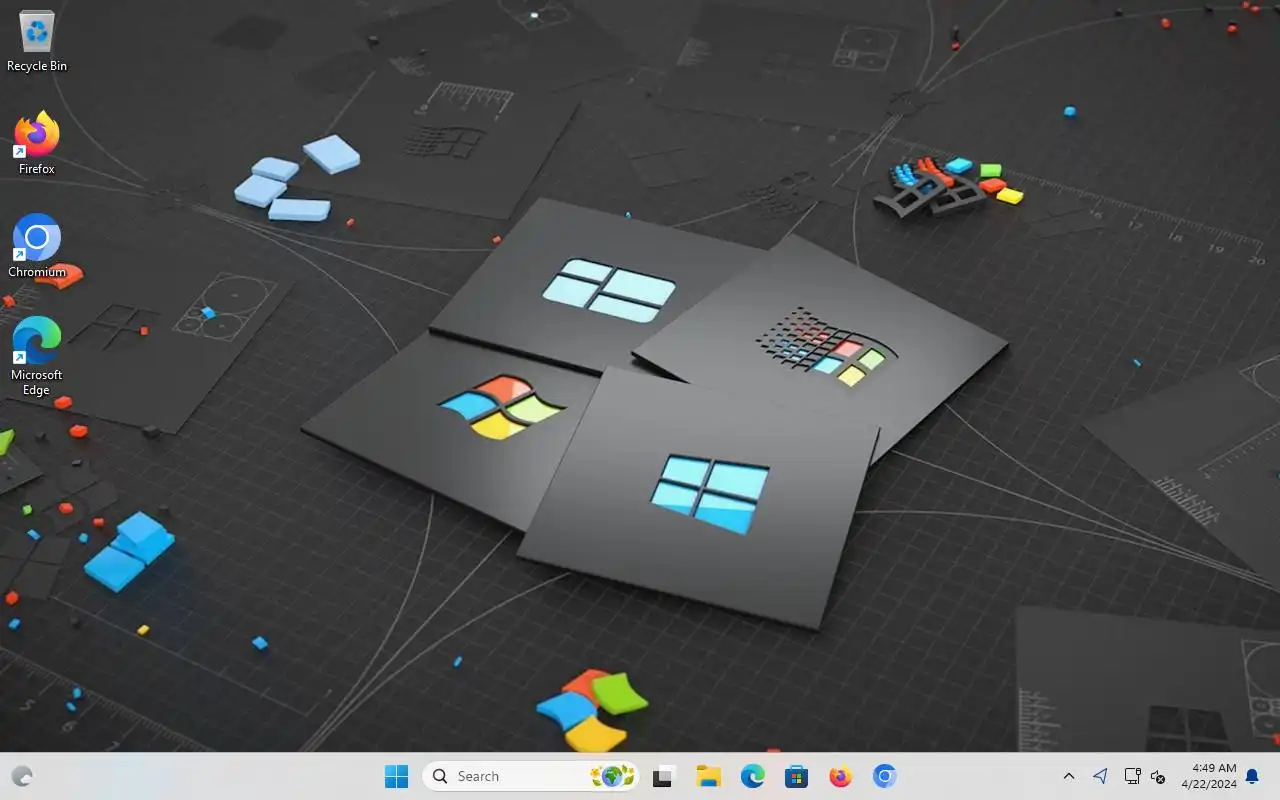Select the Firefox desktop shortcut
The image size is (1280, 800).
tap(37, 144)
